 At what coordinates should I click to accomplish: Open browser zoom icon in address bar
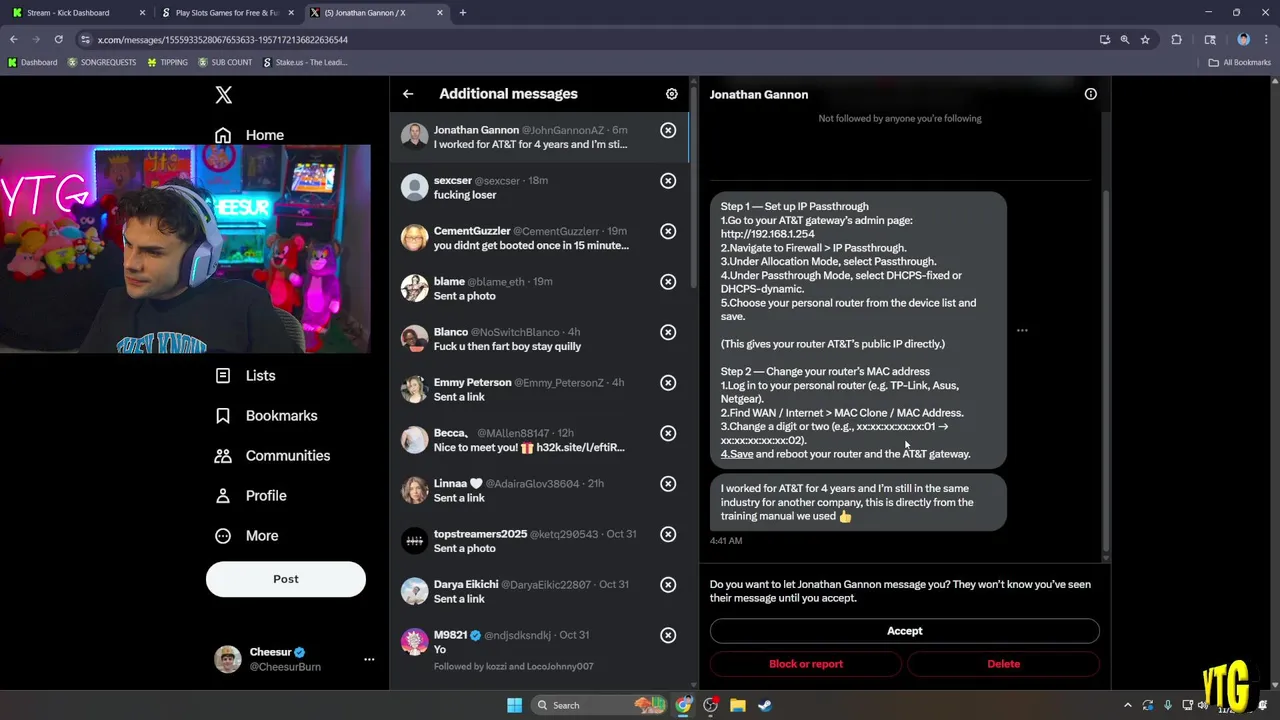pyautogui.click(x=1125, y=39)
